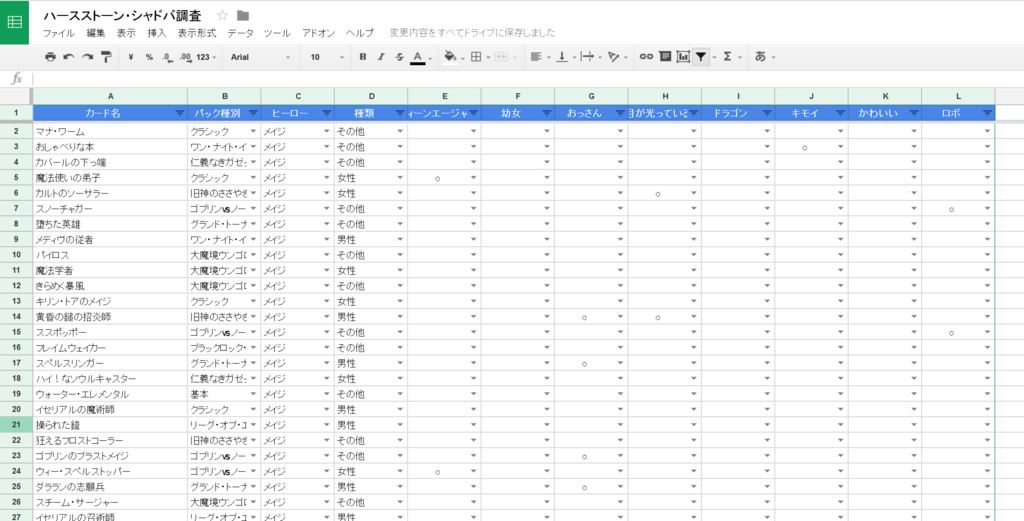
Task: Toggle the filter button
Action: coord(701,57)
